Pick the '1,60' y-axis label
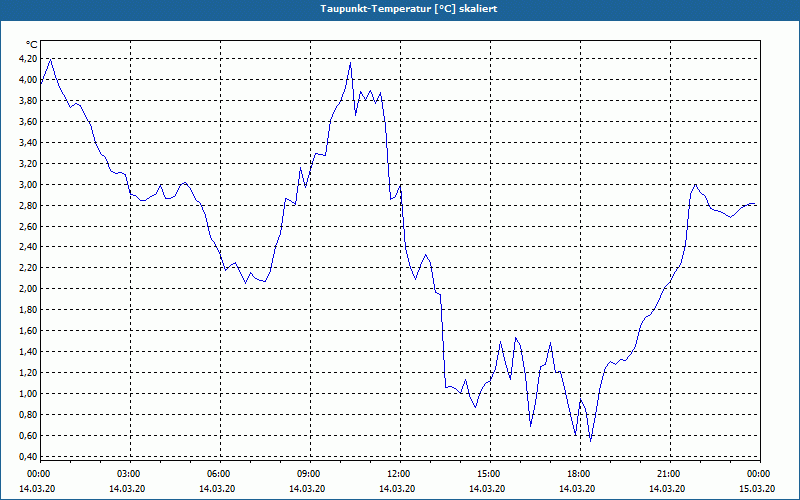800x500 pixels. point(28,331)
